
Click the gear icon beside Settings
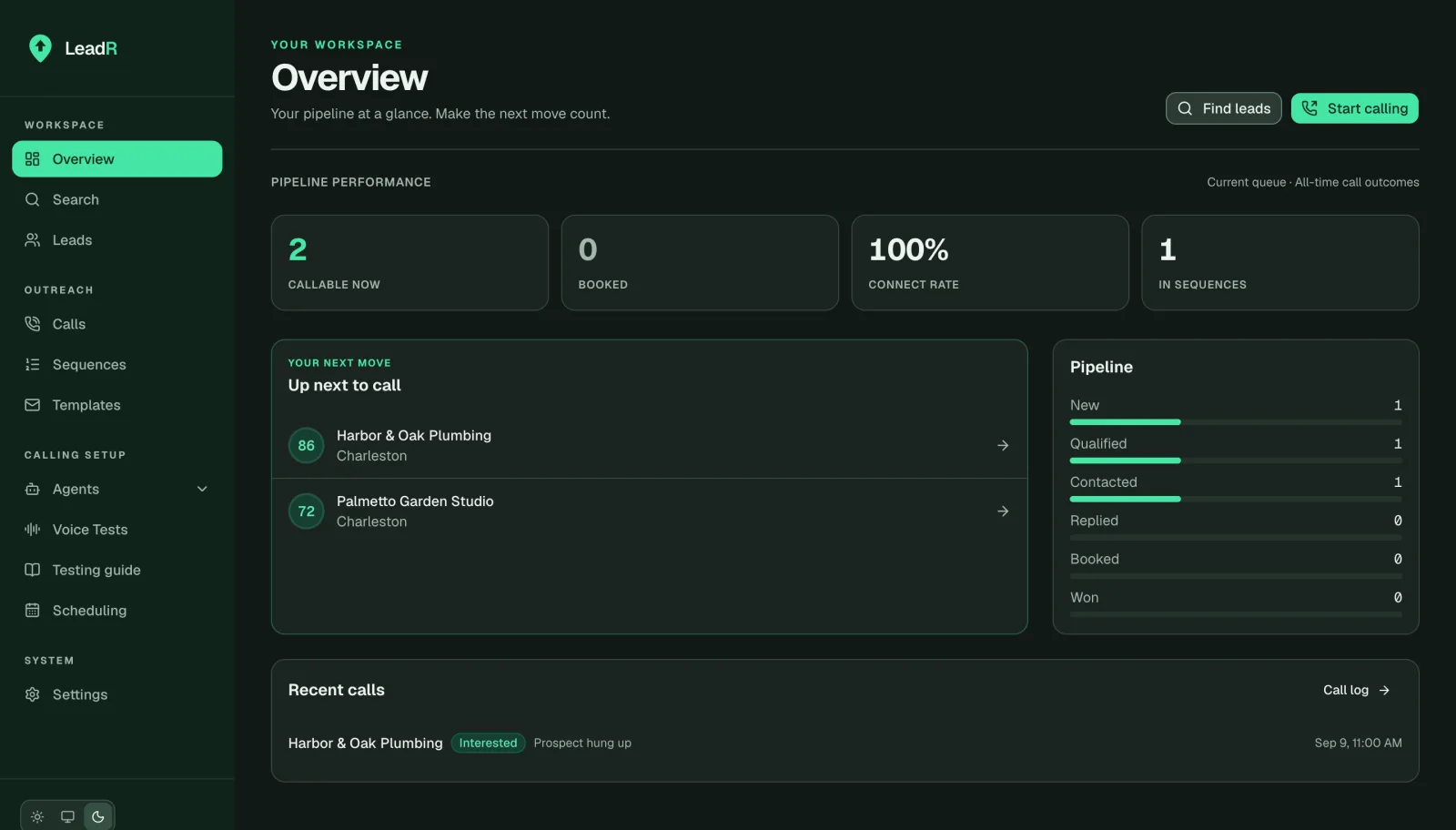[33, 694]
